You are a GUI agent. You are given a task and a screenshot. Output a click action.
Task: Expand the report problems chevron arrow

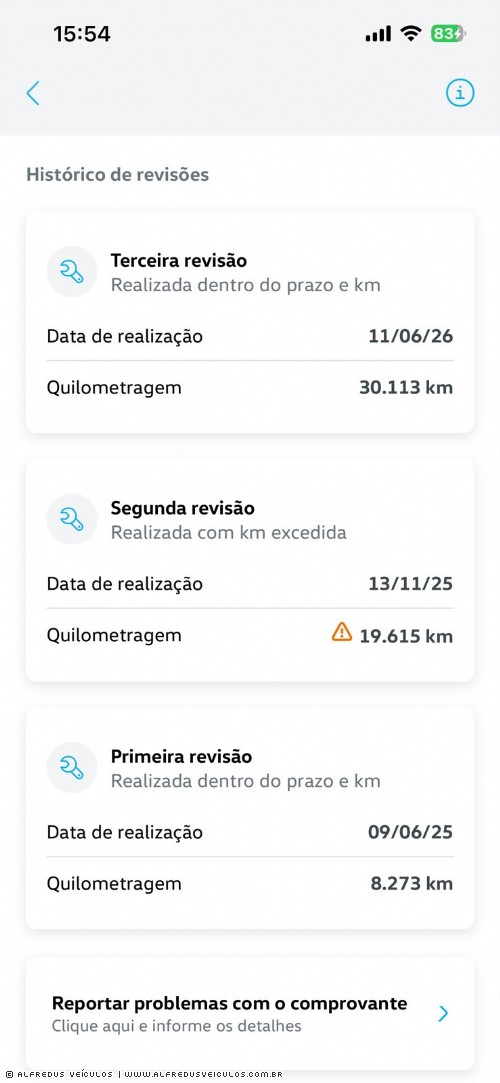[x=443, y=1013]
